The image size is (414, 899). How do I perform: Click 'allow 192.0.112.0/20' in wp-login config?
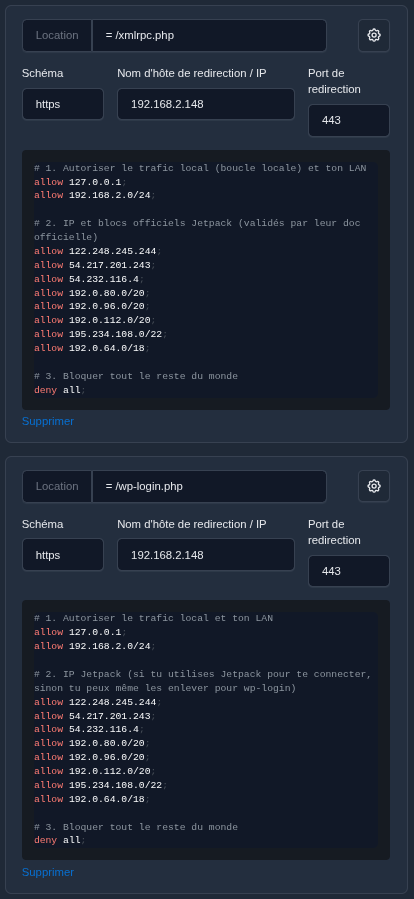95,771
